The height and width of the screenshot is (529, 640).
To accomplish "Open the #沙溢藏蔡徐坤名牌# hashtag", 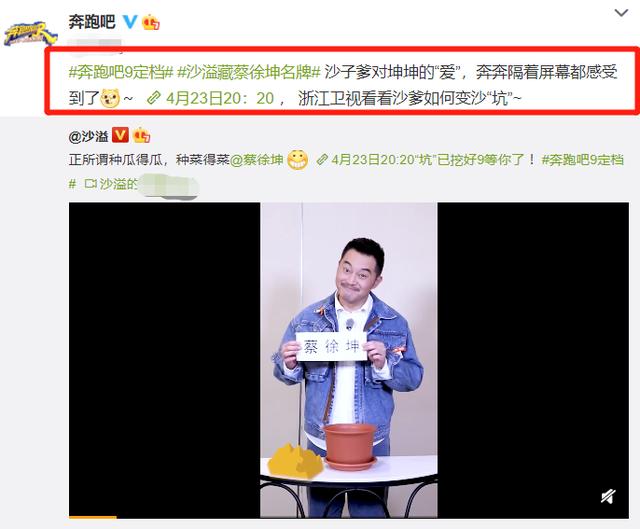I will point(249,72).
